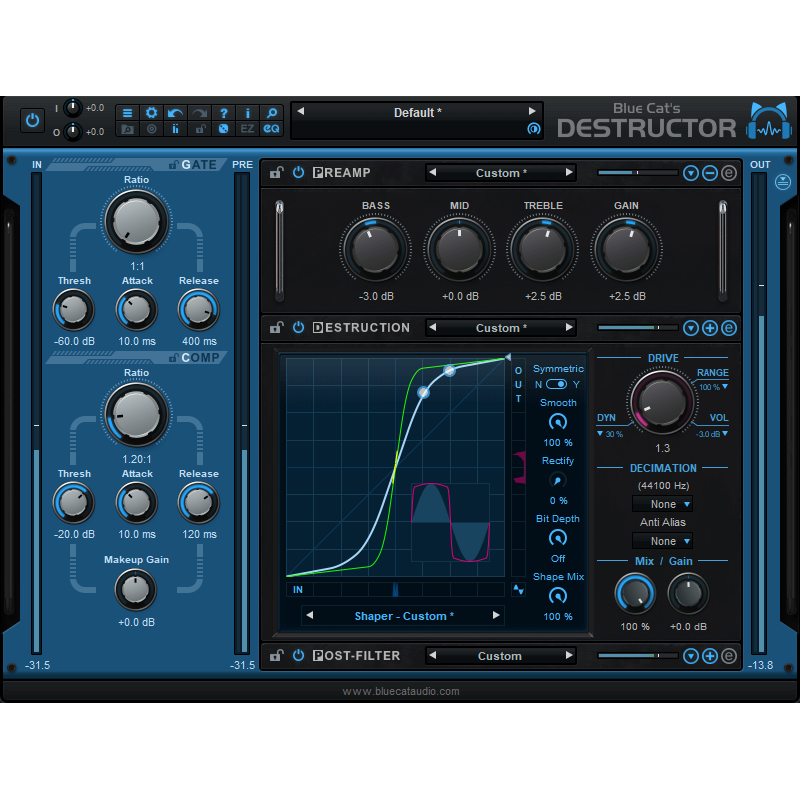
Task: Click the Default preset name field
Action: tap(417, 112)
